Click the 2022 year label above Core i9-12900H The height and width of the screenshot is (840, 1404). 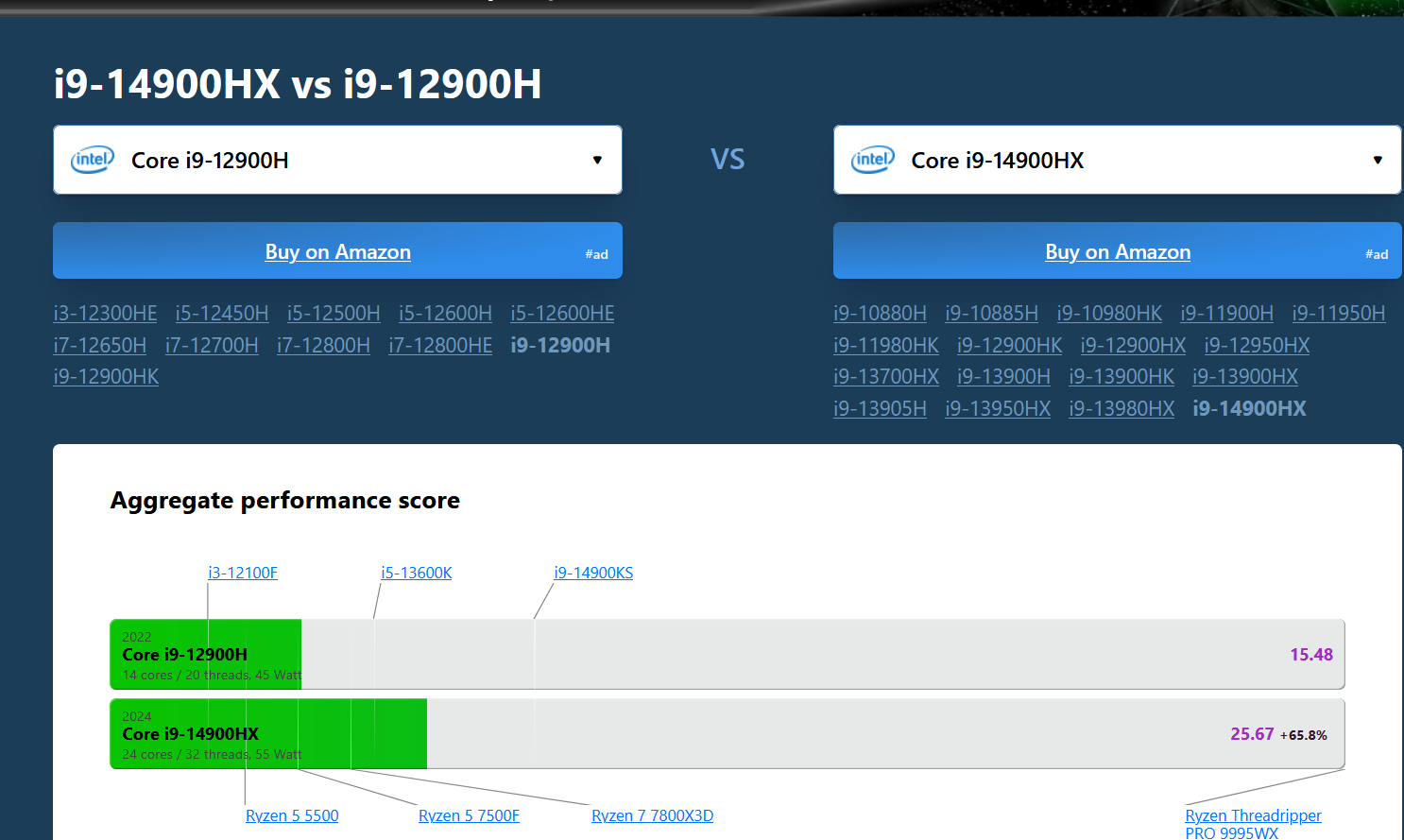tap(137, 637)
